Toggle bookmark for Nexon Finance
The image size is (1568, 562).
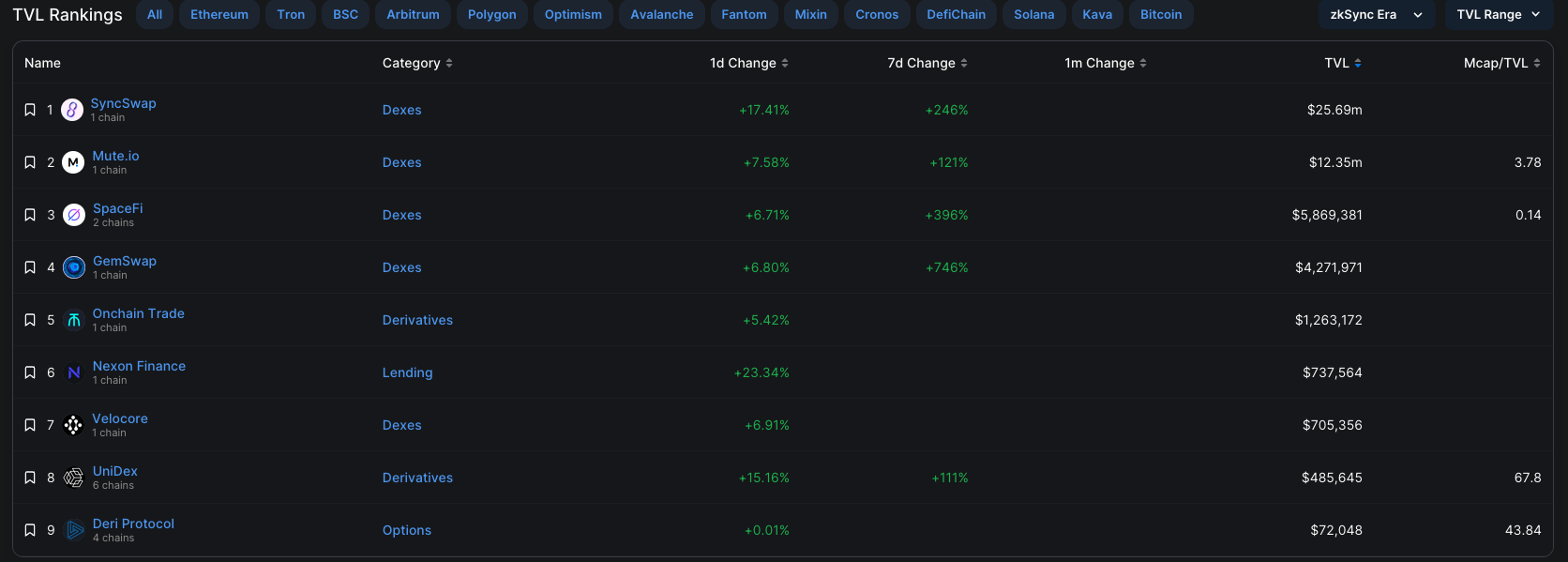[30, 372]
